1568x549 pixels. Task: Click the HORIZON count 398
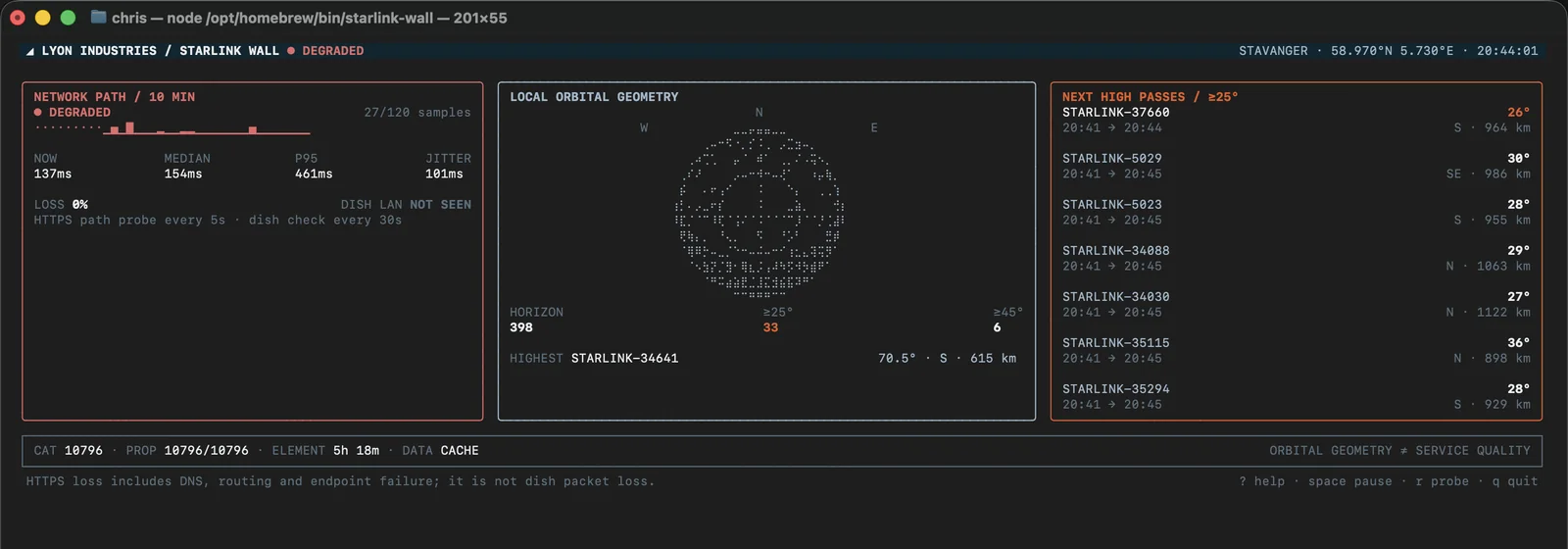(521, 328)
